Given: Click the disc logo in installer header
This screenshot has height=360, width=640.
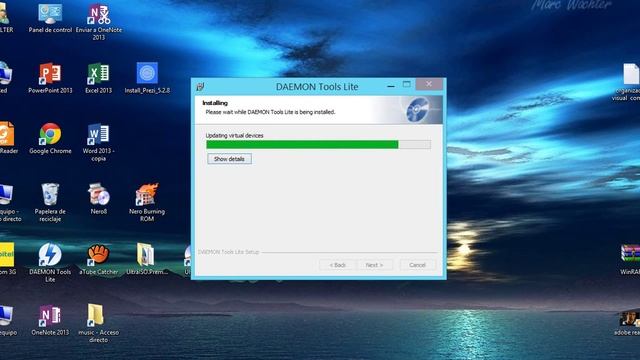Looking at the screenshot, I should [418, 110].
